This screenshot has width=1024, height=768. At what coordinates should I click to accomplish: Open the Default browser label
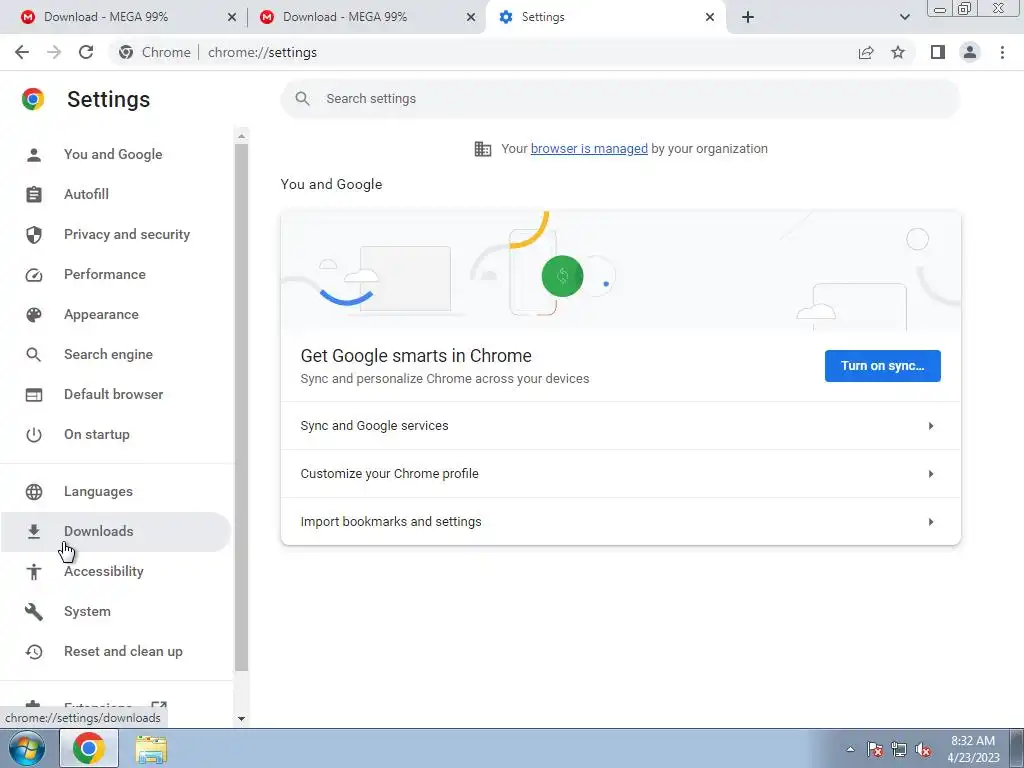[114, 394]
